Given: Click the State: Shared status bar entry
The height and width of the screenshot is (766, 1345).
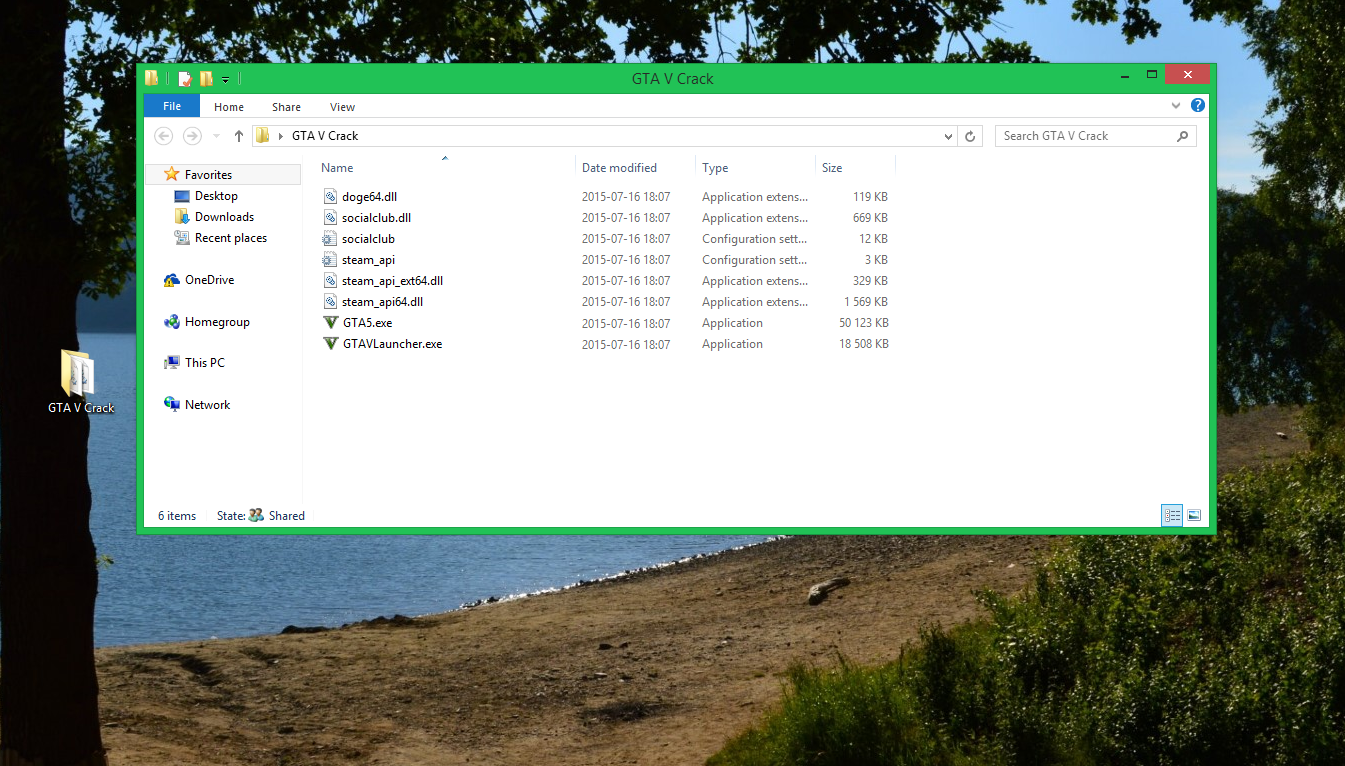Looking at the screenshot, I should [x=261, y=516].
